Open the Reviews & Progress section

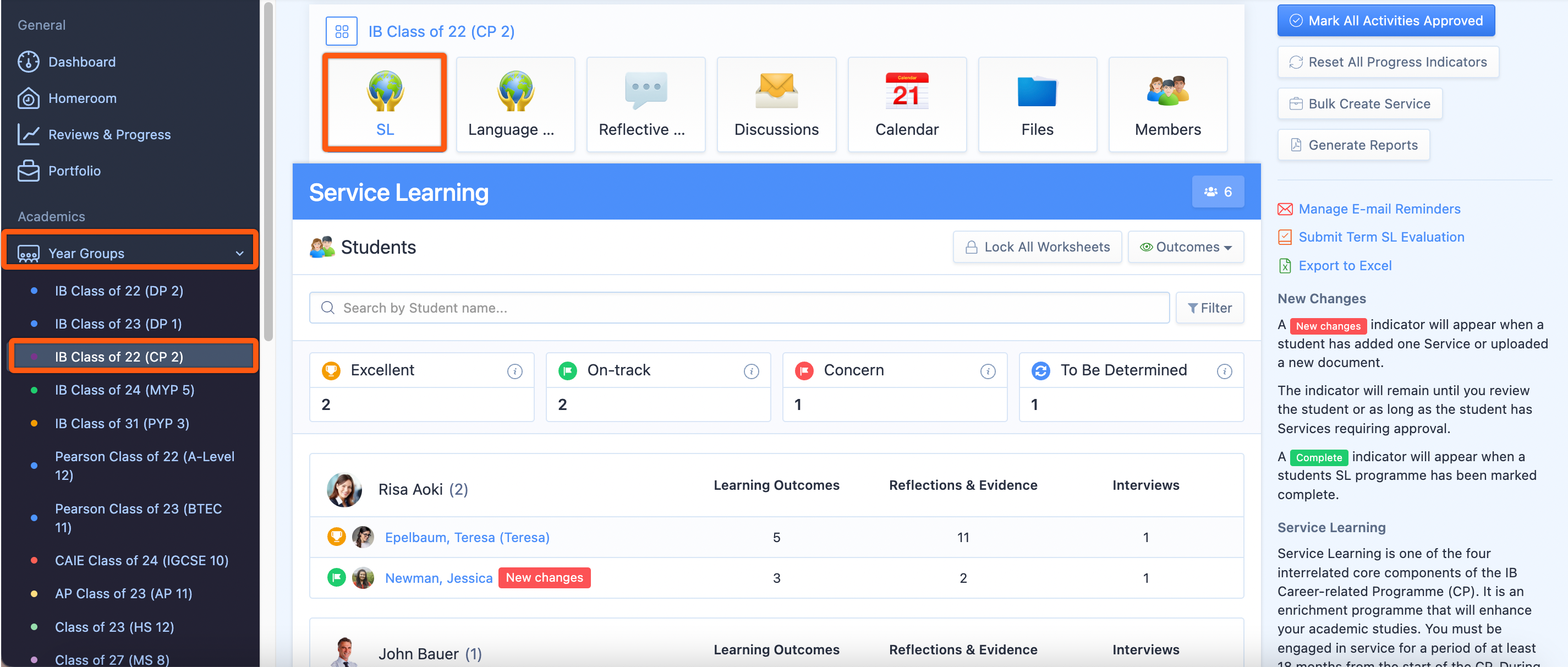tap(109, 134)
